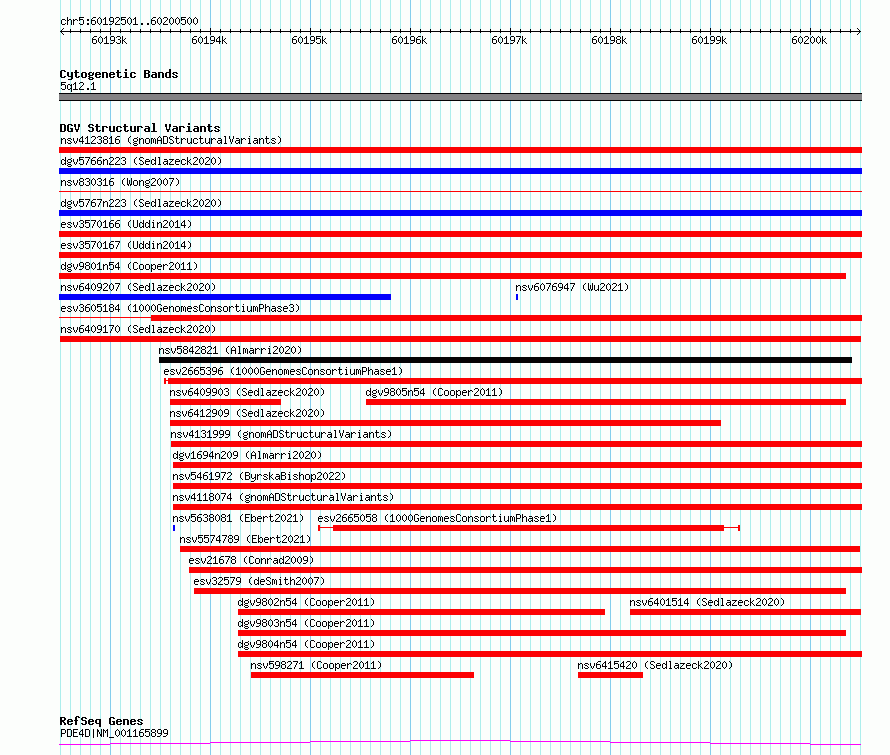Open the dgv1694n209 Almarri2020 label
Viewport: 890px width, 755px height.
tap(247, 455)
